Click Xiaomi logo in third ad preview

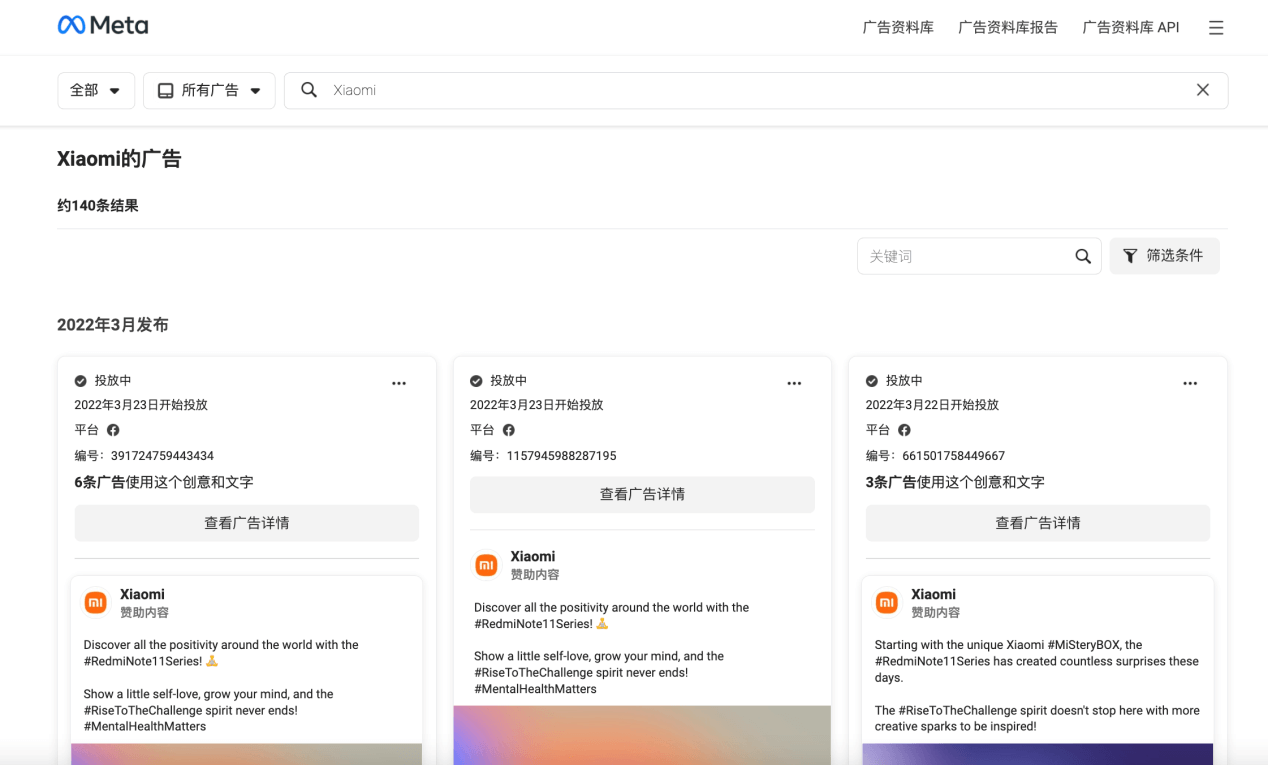pyautogui.click(x=887, y=602)
